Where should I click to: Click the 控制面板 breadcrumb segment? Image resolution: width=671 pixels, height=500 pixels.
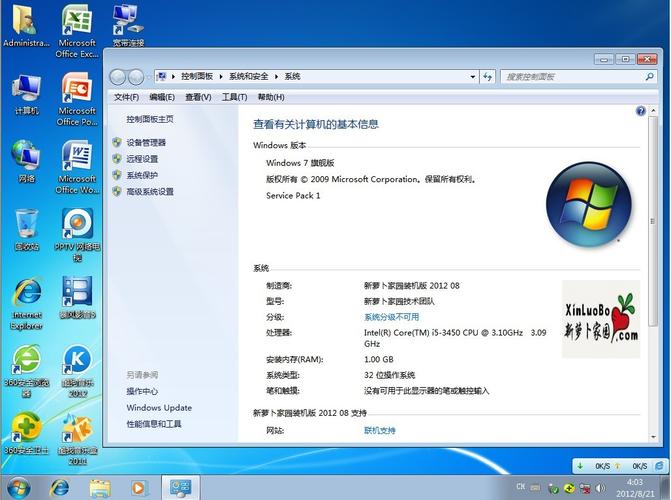click(x=197, y=77)
